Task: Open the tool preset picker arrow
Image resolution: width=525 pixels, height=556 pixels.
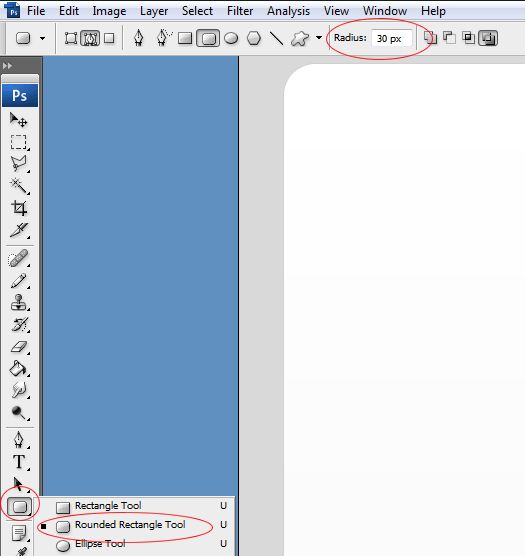Action: 43,38
